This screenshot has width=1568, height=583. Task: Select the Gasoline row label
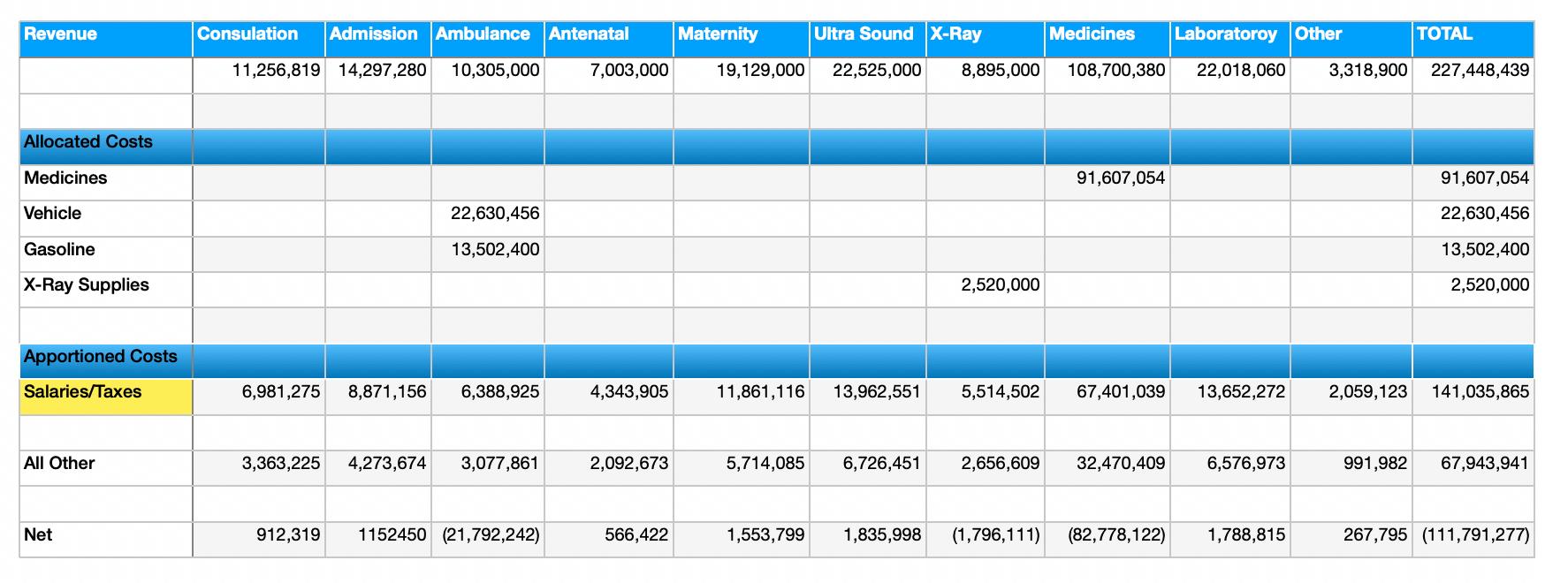tap(106, 254)
